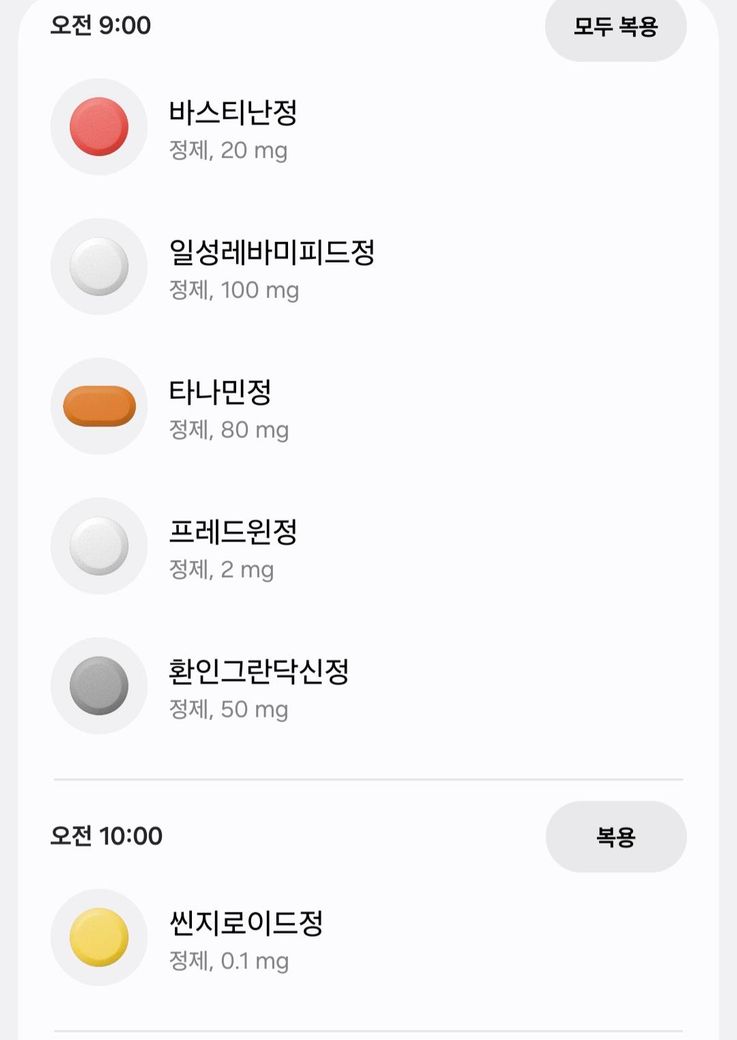Select the 타나민정 medication name
The image size is (737, 1040).
point(220,392)
